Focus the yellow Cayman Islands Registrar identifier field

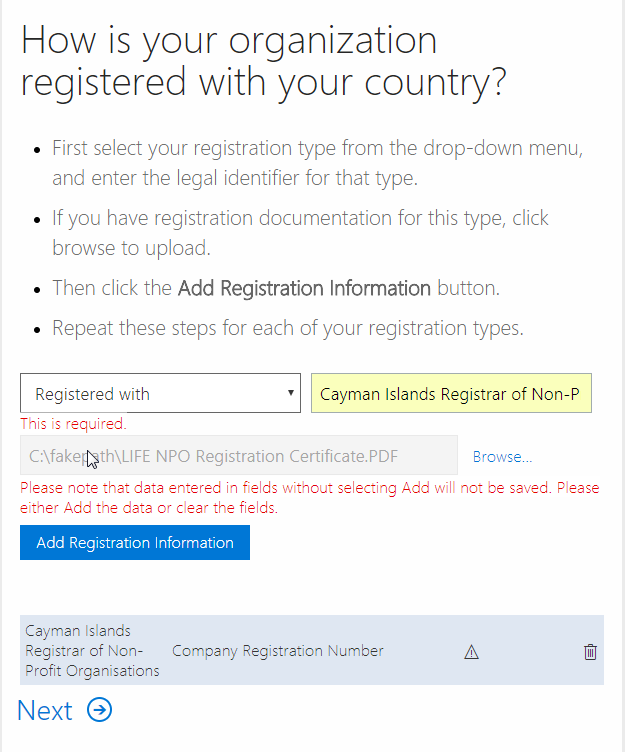coord(451,393)
